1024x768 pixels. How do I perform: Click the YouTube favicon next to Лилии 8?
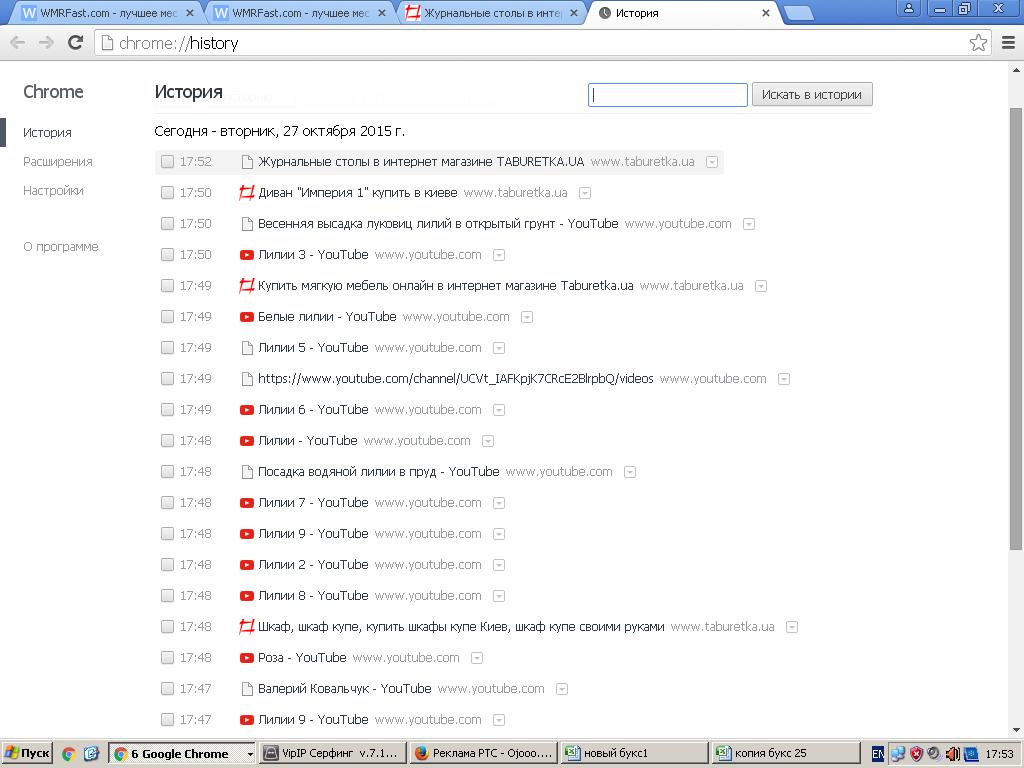(246, 596)
